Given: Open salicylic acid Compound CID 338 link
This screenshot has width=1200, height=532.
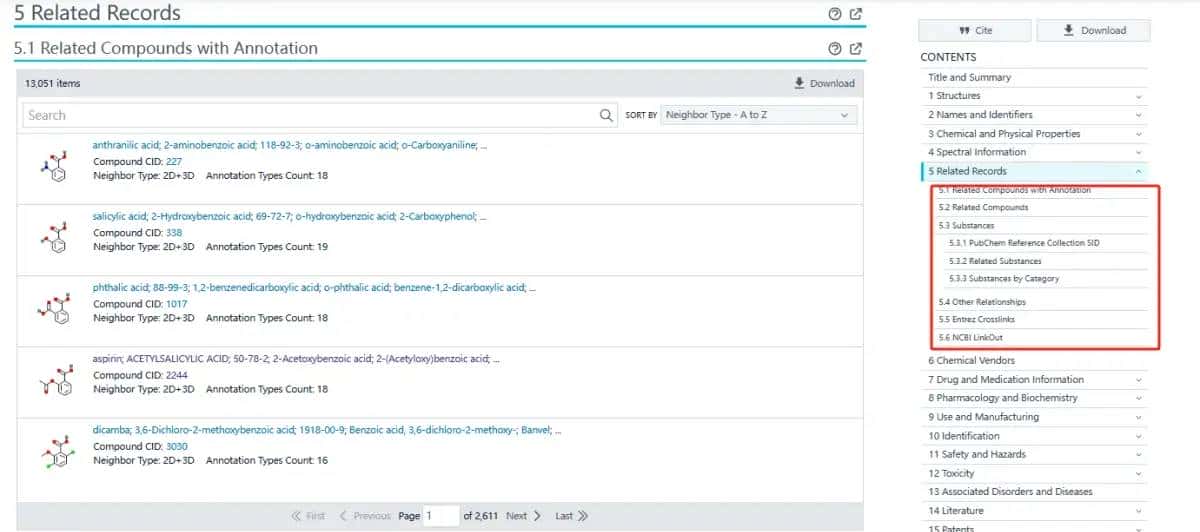Looking at the screenshot, I should (174, 233).
